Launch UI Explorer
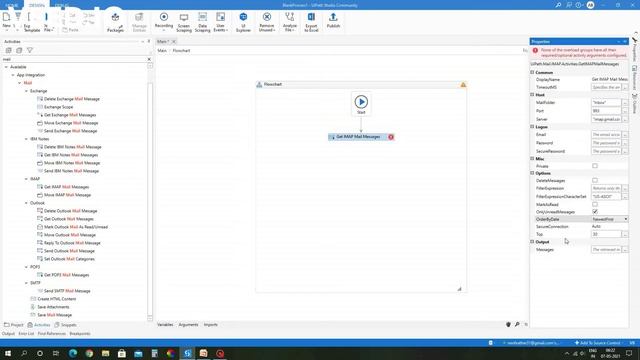Screen dimensions: 640x360 [243, 22]
